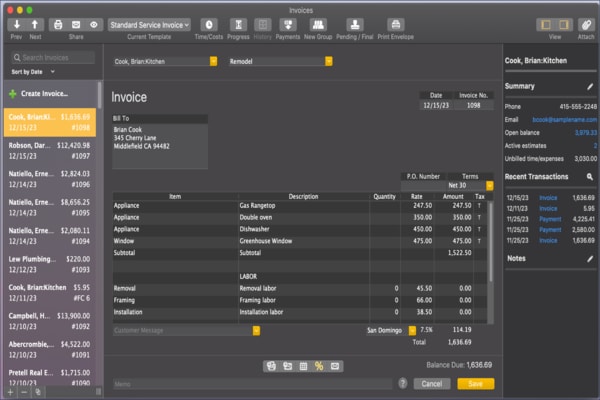Select the Greenhouse Window description cell
Screen dimensions: 600x400
click(x=303, y=241)
